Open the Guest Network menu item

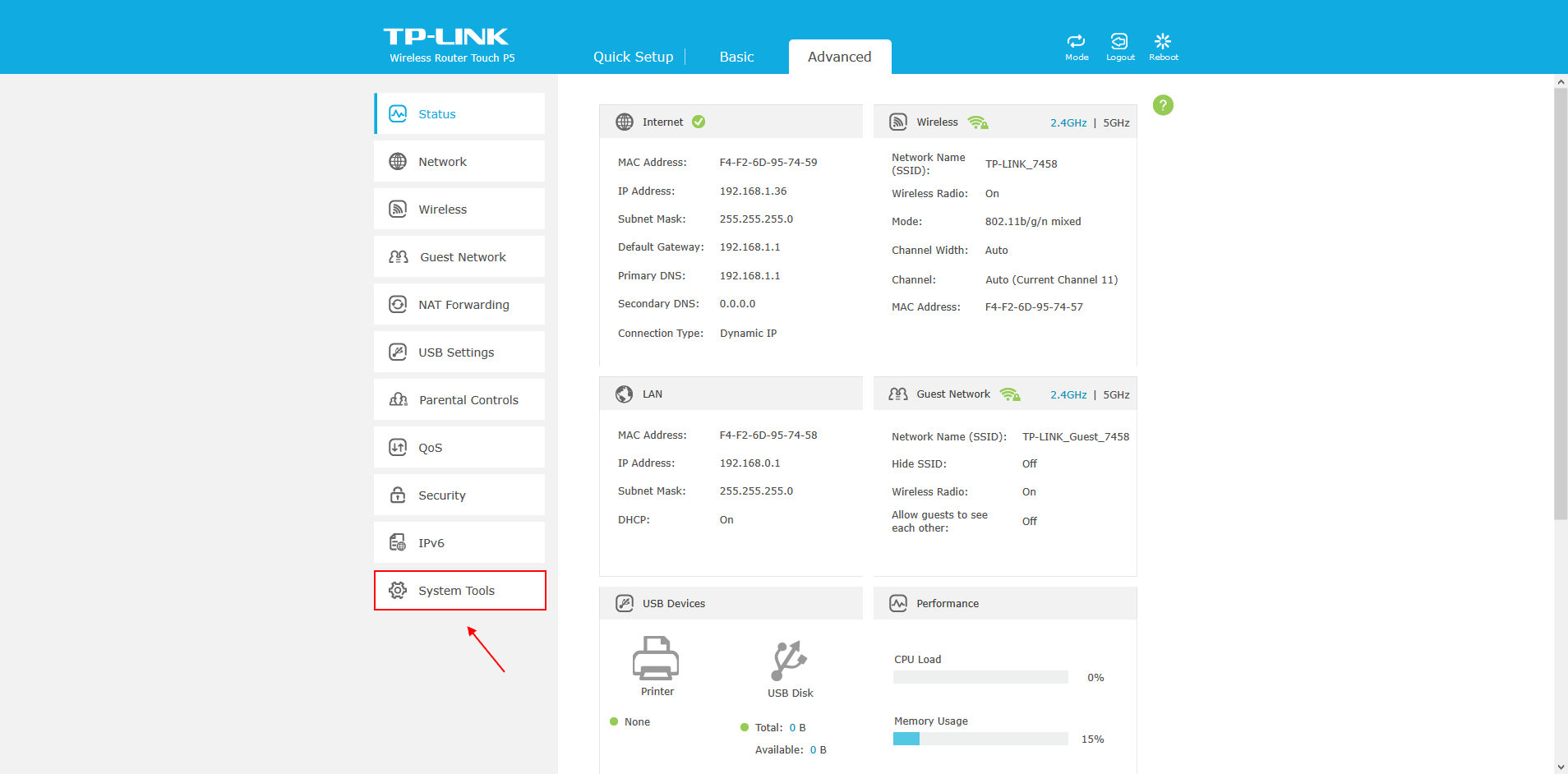pyautogui.click(x=459, y=256)
